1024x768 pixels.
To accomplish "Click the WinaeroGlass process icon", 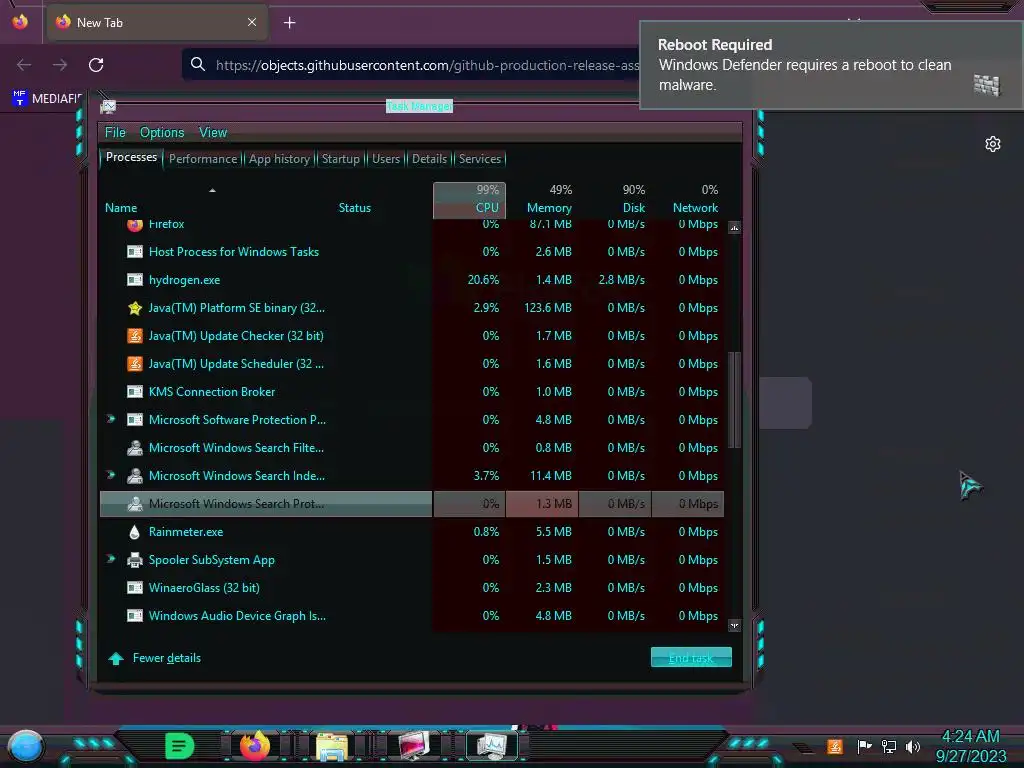I will [135, 588].
